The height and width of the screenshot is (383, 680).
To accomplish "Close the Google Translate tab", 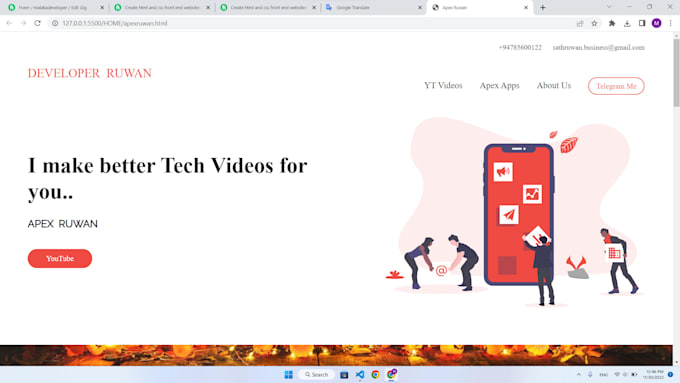I will [x=420, y=7].
